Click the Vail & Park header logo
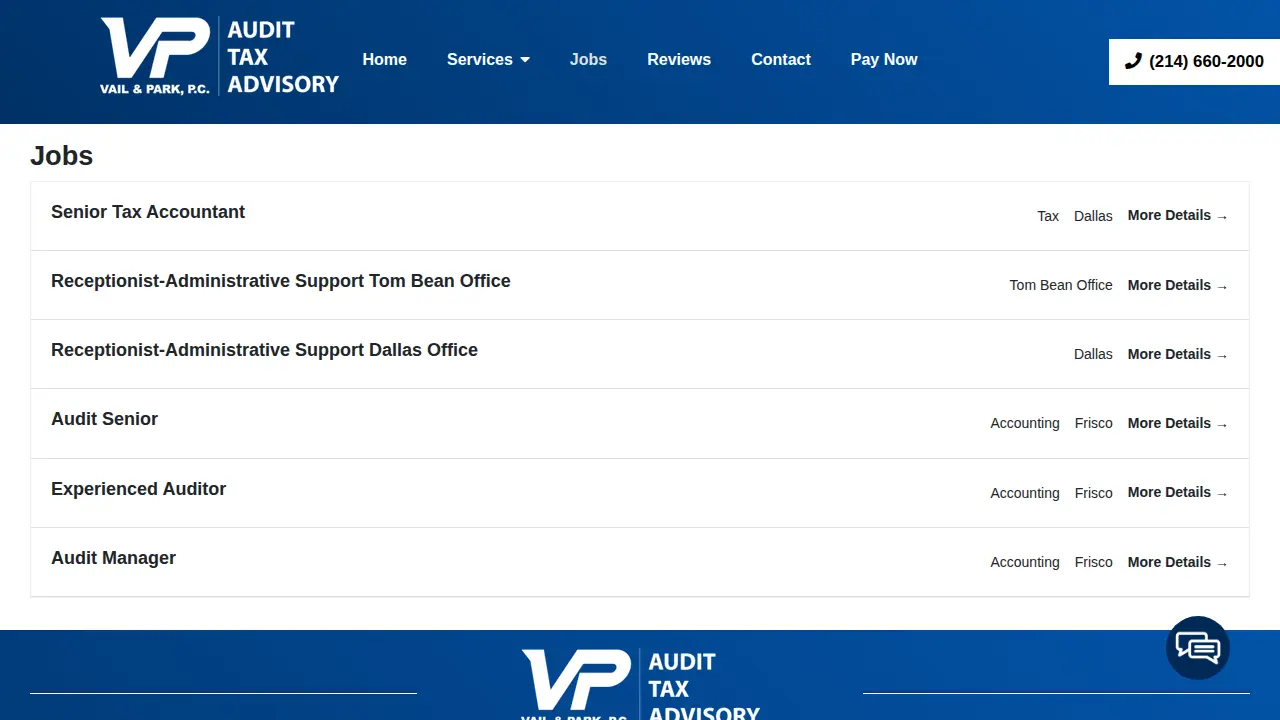The image size is (1280, 720). pos(220,57)
